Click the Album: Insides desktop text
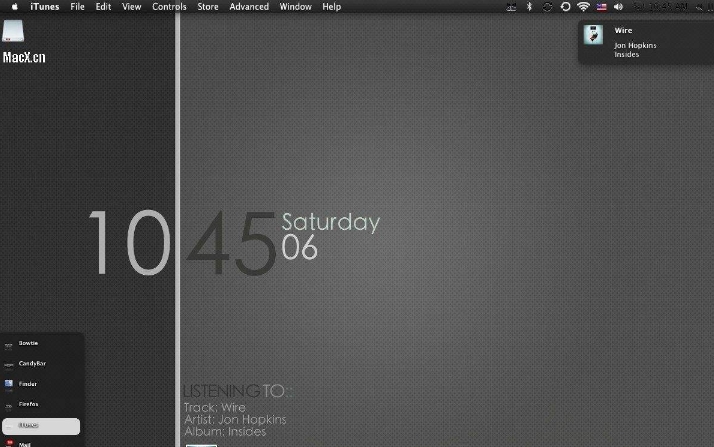 (225, 431)
